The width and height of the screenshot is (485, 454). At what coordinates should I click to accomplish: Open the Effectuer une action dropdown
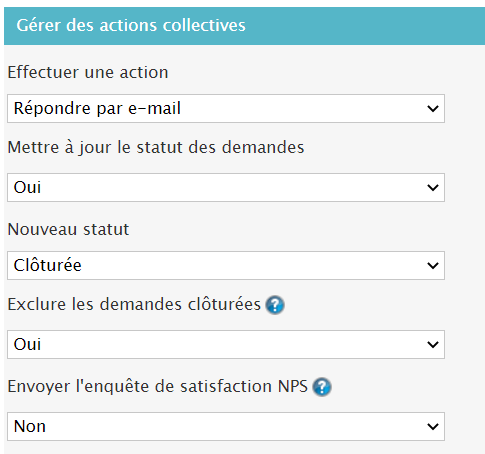pos(226,108)
